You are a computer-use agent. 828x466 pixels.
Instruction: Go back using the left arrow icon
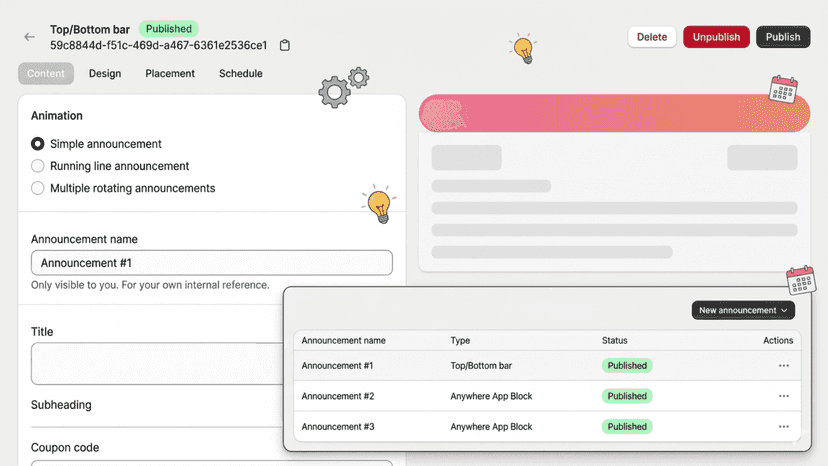[x=30, y=37]
